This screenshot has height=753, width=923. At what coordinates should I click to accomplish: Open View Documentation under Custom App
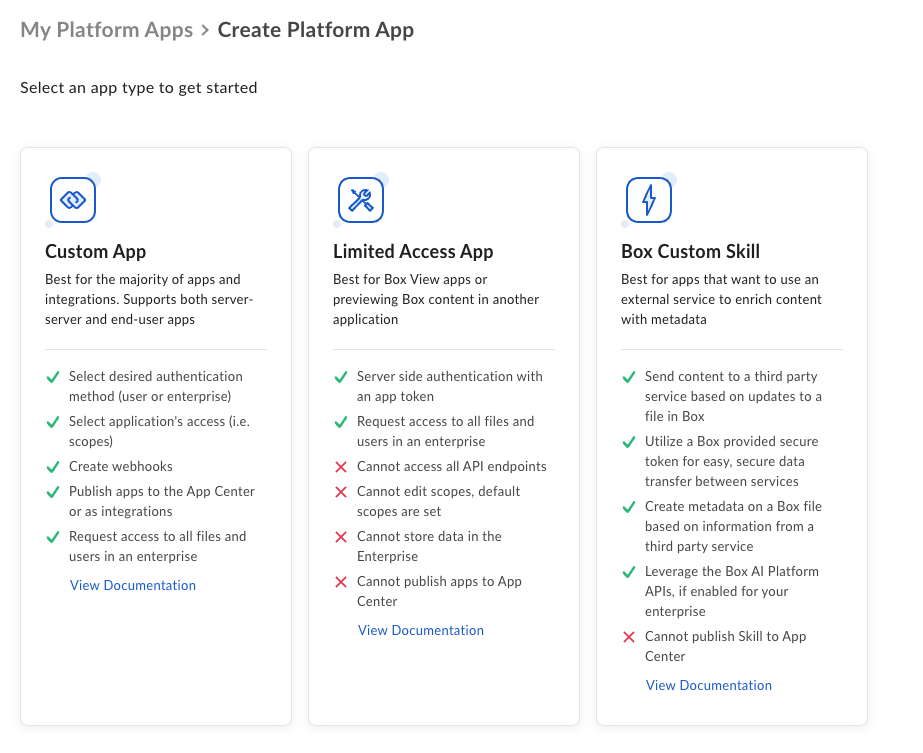133,585
